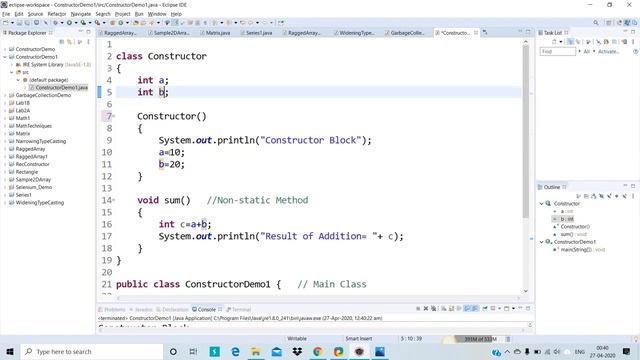Click Windows search box on taskbar
The height and width of the screenshot is (360, 640).
(92, 351)
